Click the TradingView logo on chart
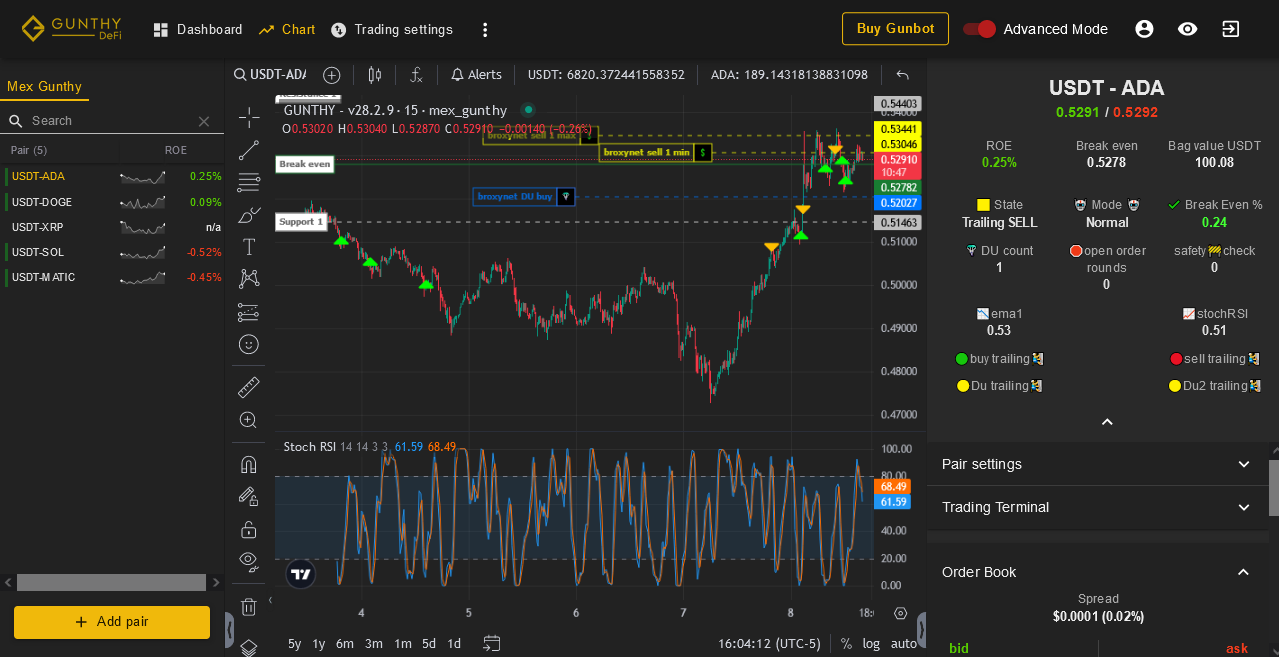Image resolution: width=1279 pixels, height=657 pixels. pyautogui.click(x=301, y=574)
